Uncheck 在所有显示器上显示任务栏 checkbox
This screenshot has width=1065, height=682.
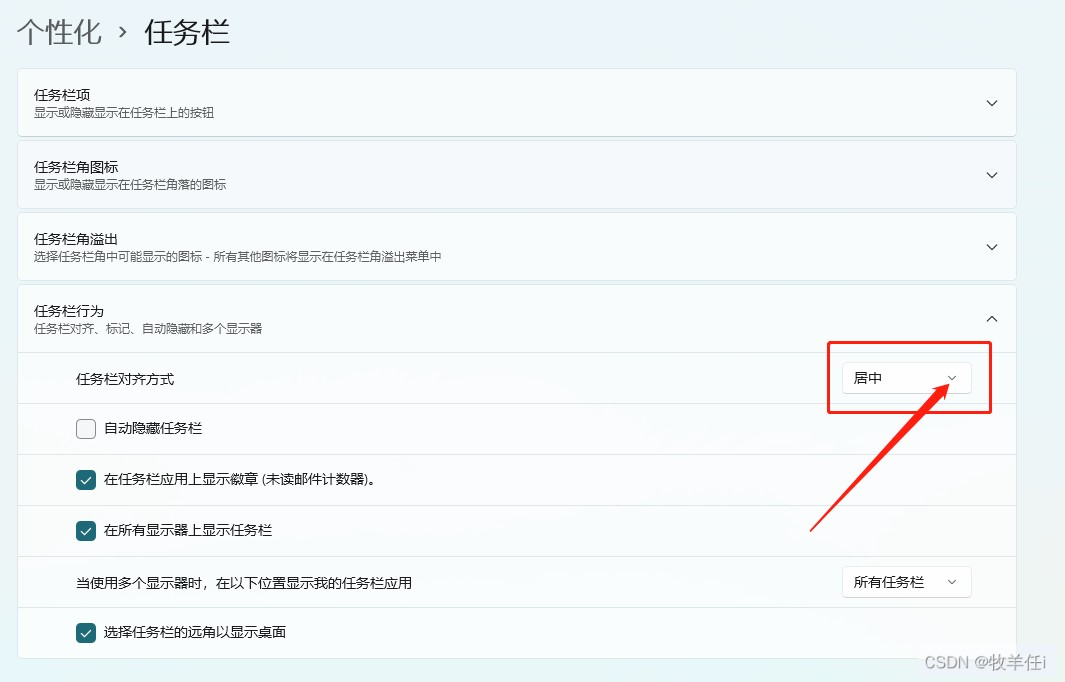pos(86,531)
